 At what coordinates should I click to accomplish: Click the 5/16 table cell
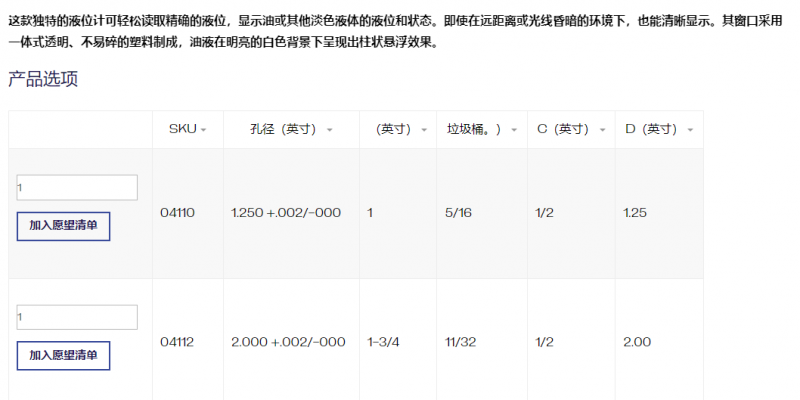(x=460, y=212)
